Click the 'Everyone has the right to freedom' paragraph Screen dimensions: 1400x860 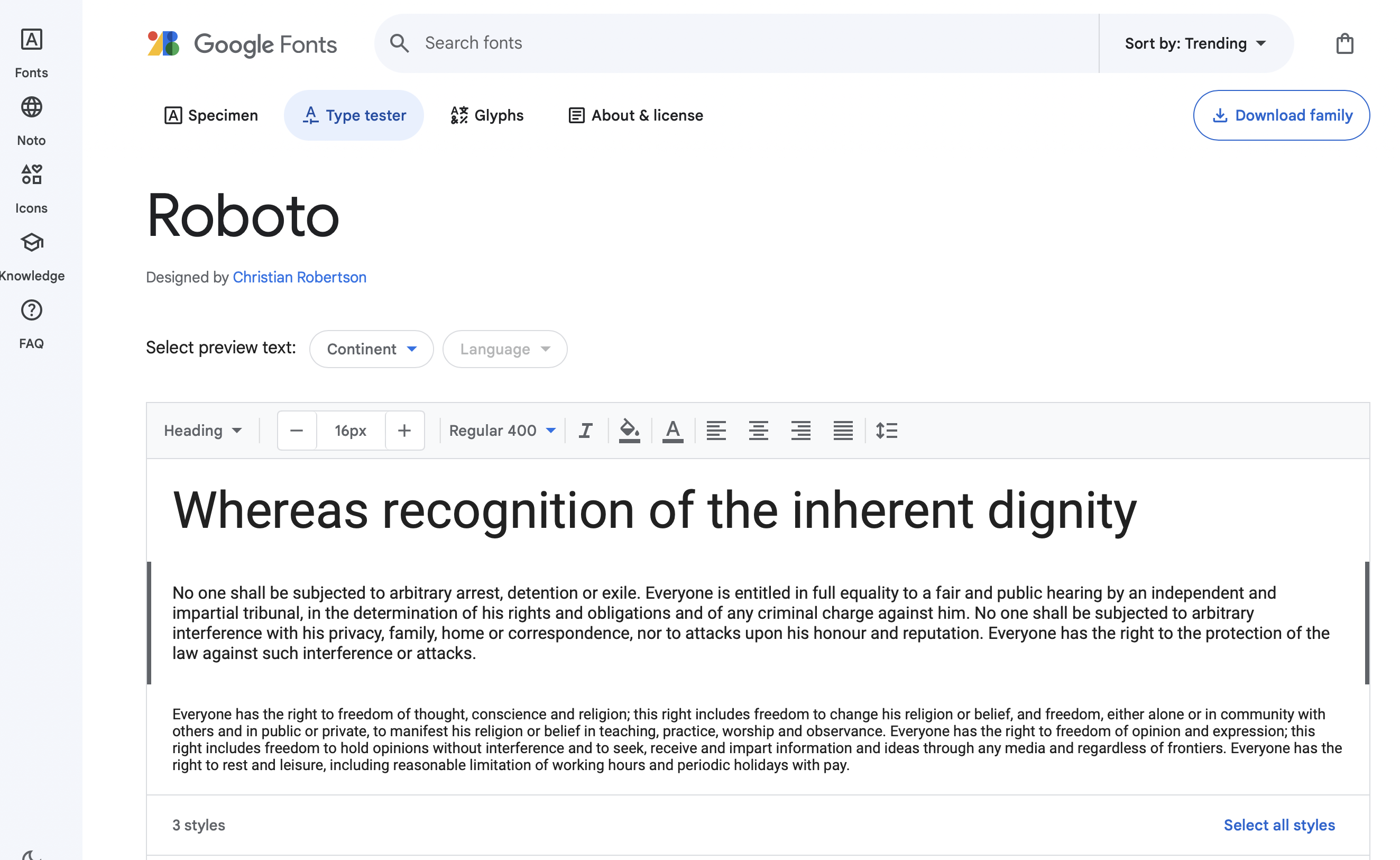(x=757, y=739)
